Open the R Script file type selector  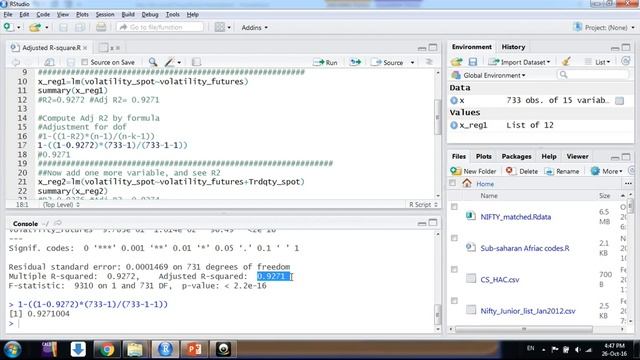[423, 204]
